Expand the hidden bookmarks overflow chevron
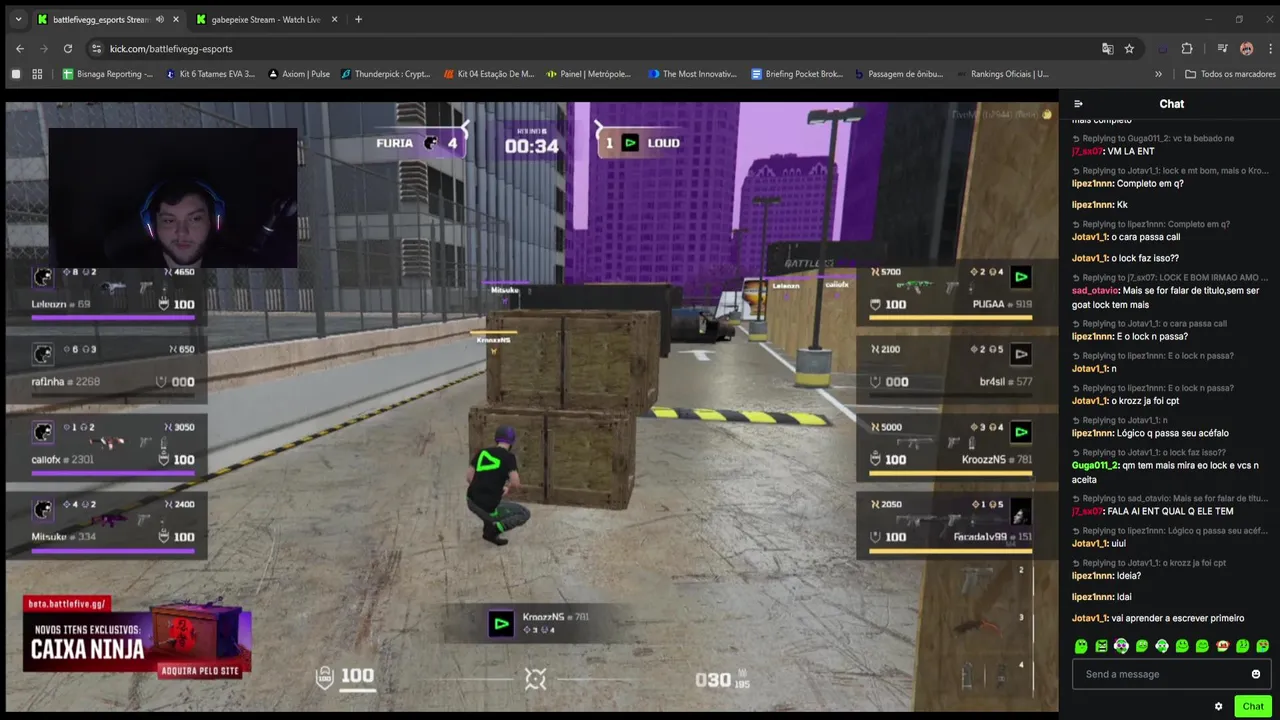Screen dimensions: 1280x720 (x=1159, y=74)
